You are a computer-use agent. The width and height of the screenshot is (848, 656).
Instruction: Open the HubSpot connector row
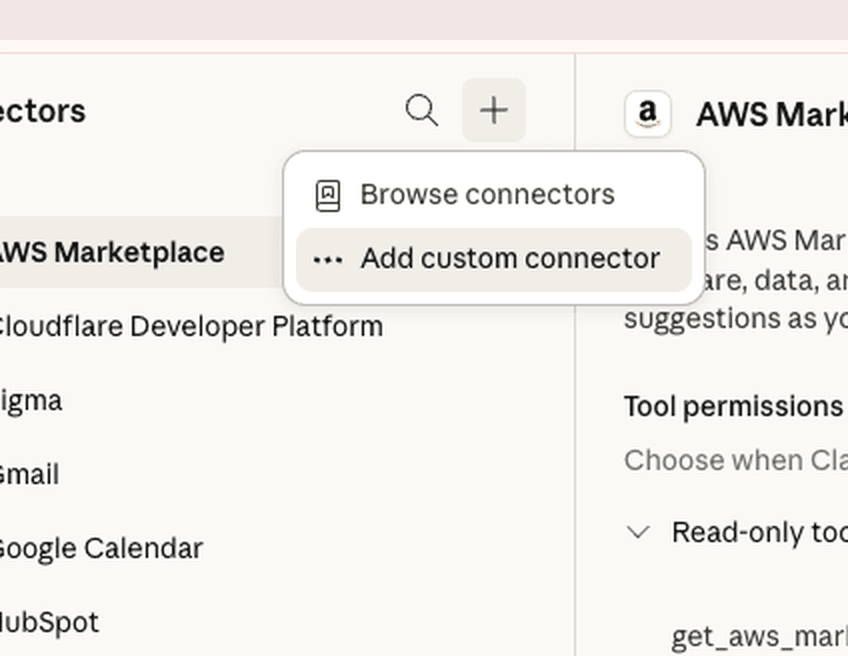(x=49, y=622)
